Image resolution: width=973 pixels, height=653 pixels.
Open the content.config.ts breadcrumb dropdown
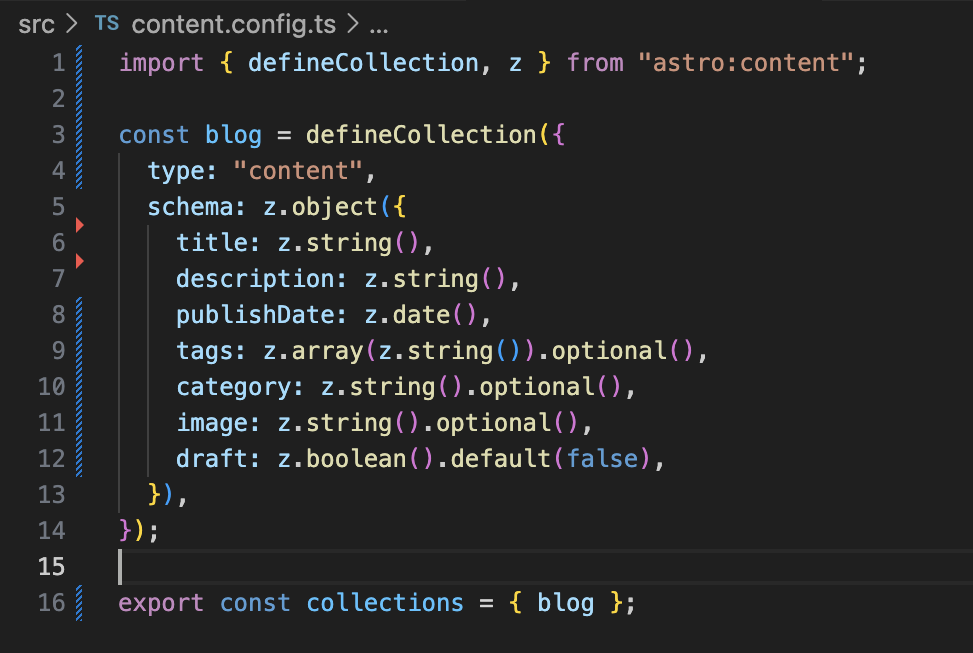coord(235,23)
